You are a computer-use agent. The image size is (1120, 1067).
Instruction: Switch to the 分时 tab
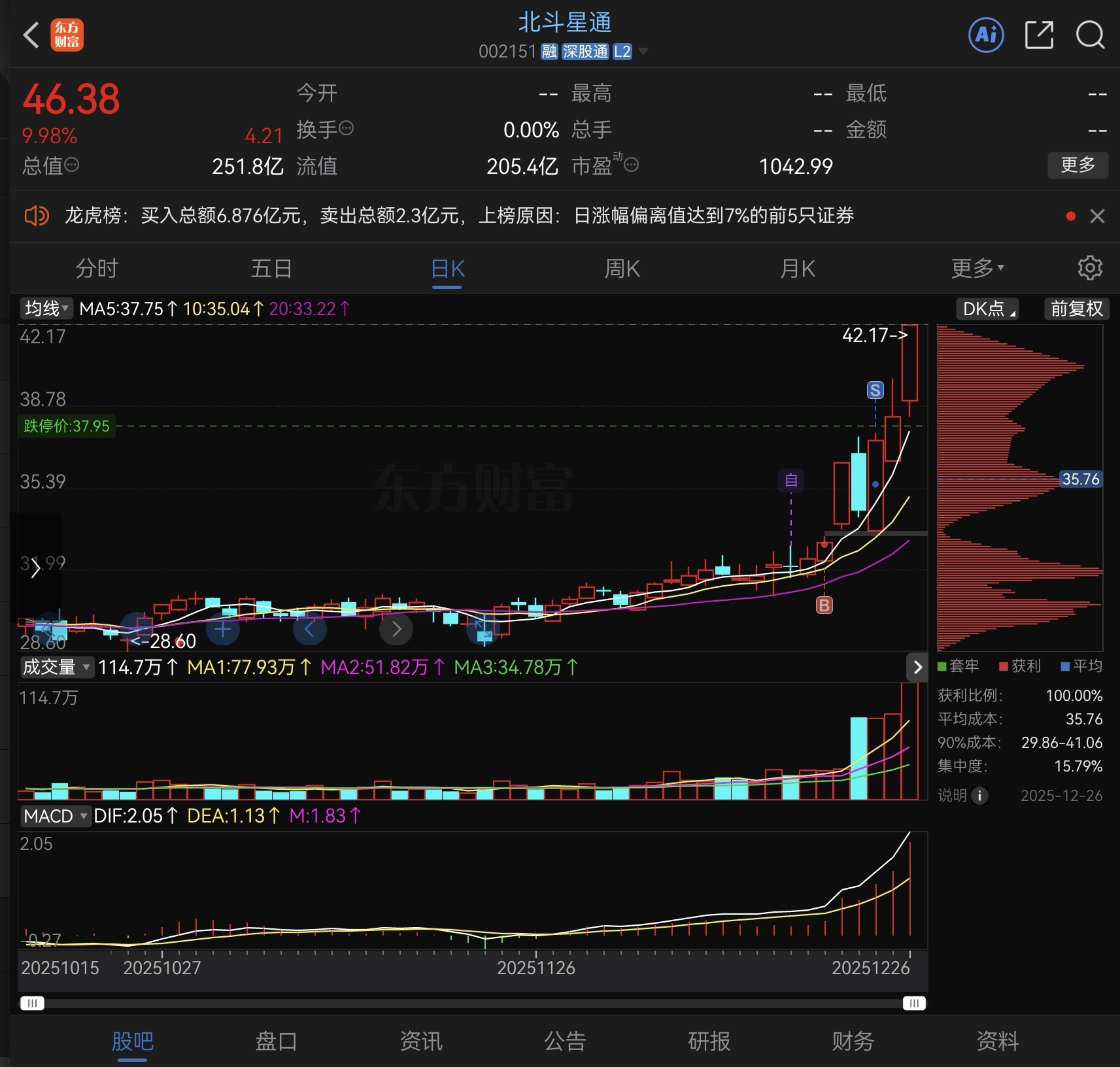coord(97,268)
